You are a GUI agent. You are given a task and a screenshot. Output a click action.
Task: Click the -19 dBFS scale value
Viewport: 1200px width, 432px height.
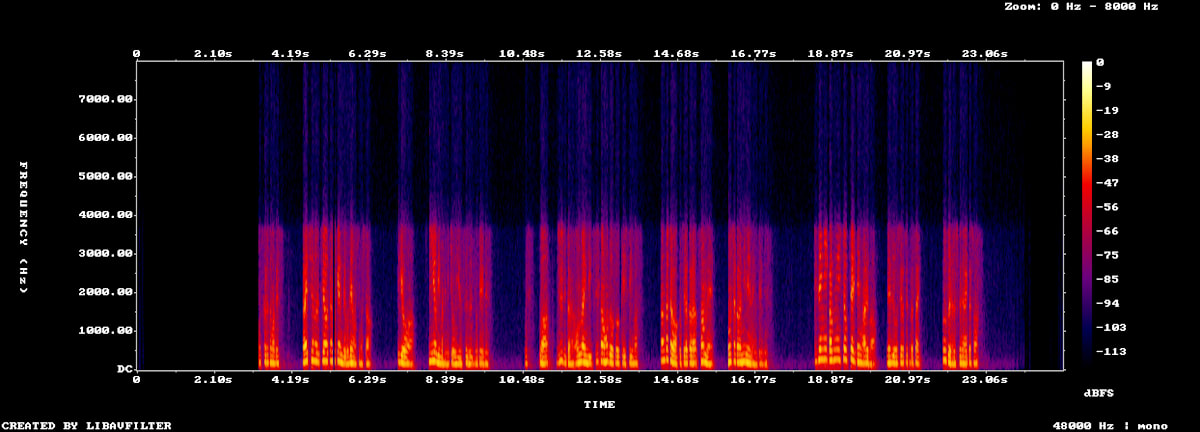point(1107,110)
